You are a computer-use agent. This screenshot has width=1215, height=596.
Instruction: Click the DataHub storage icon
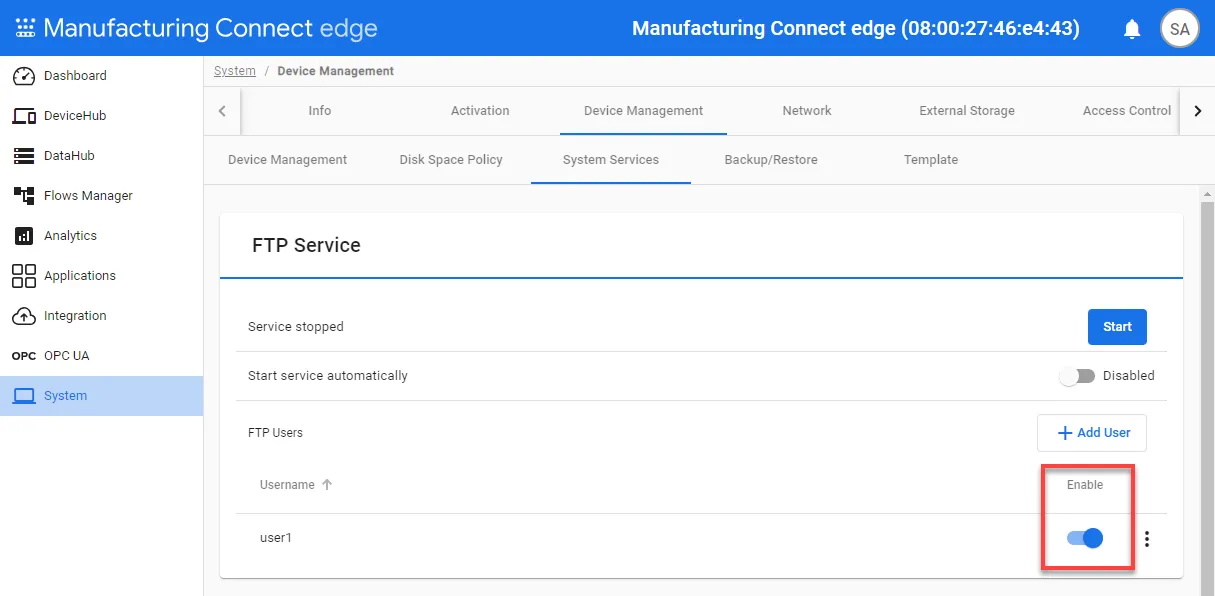24,156
